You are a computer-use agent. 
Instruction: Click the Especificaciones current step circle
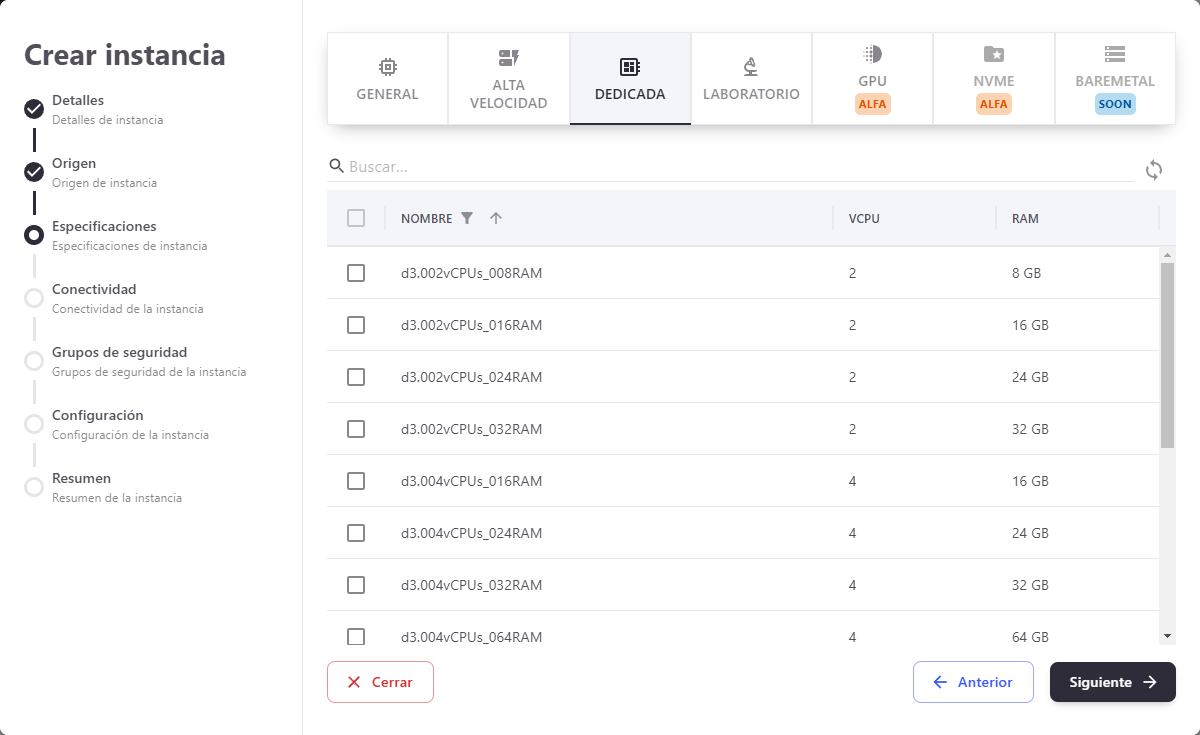point(34,235)
